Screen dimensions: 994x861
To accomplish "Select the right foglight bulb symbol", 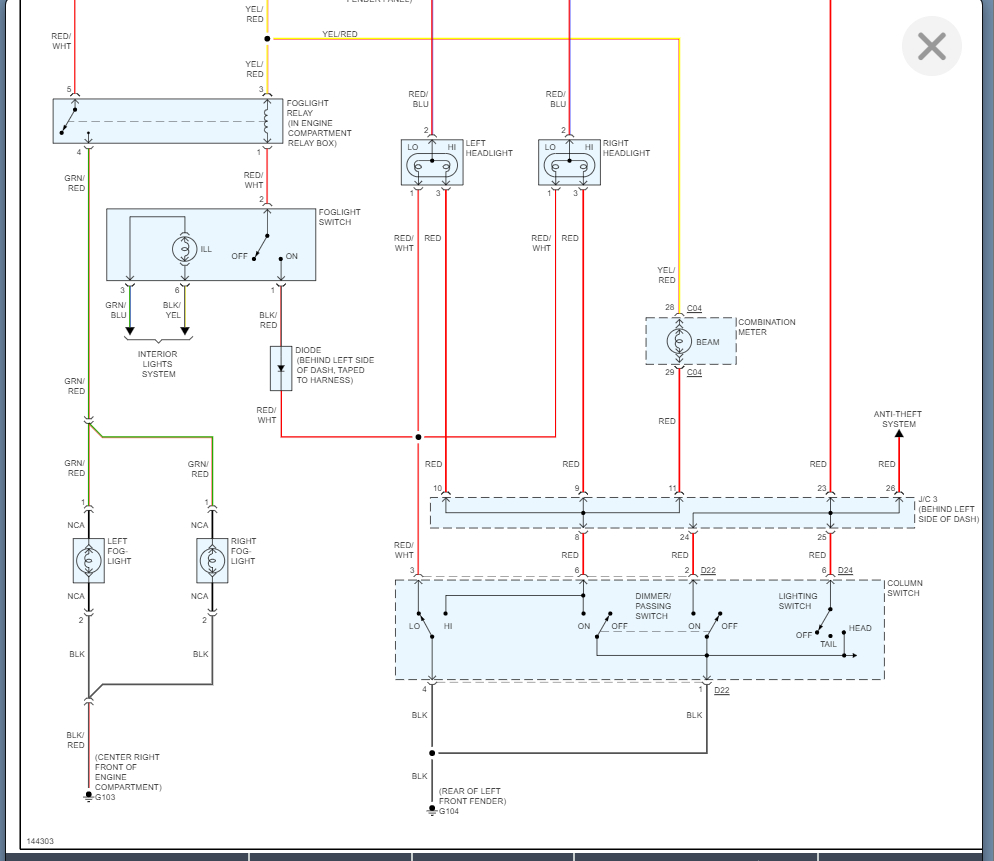I will coord(212,560).
